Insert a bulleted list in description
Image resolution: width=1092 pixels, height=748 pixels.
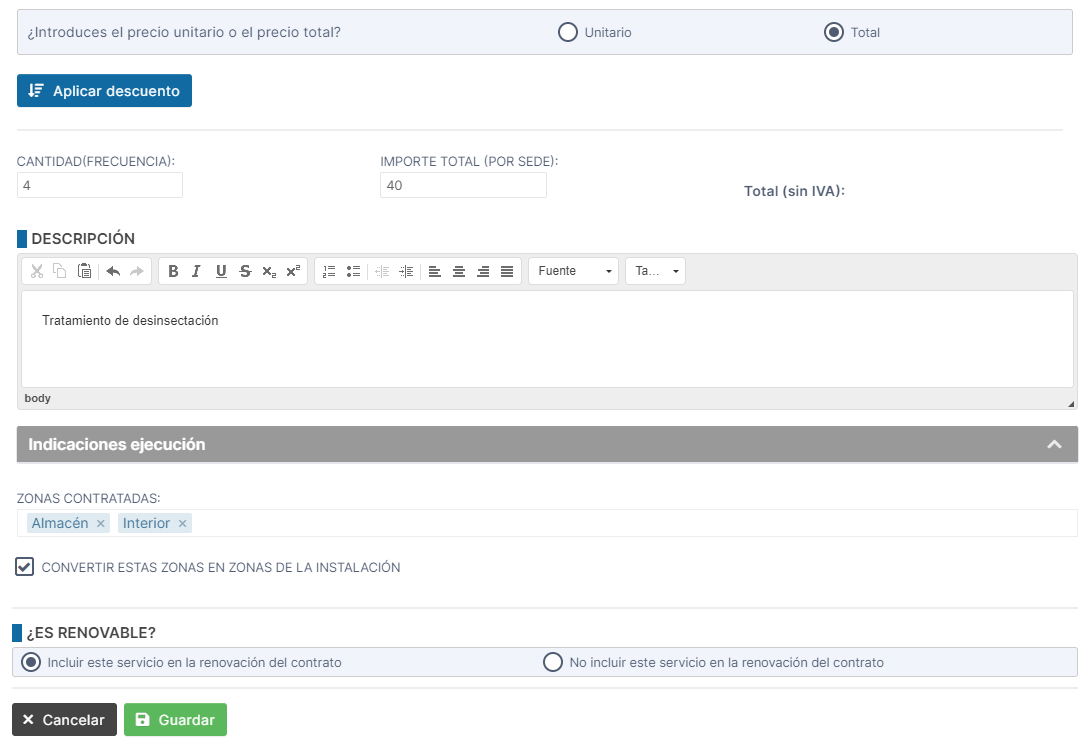[x=353, y=271]
